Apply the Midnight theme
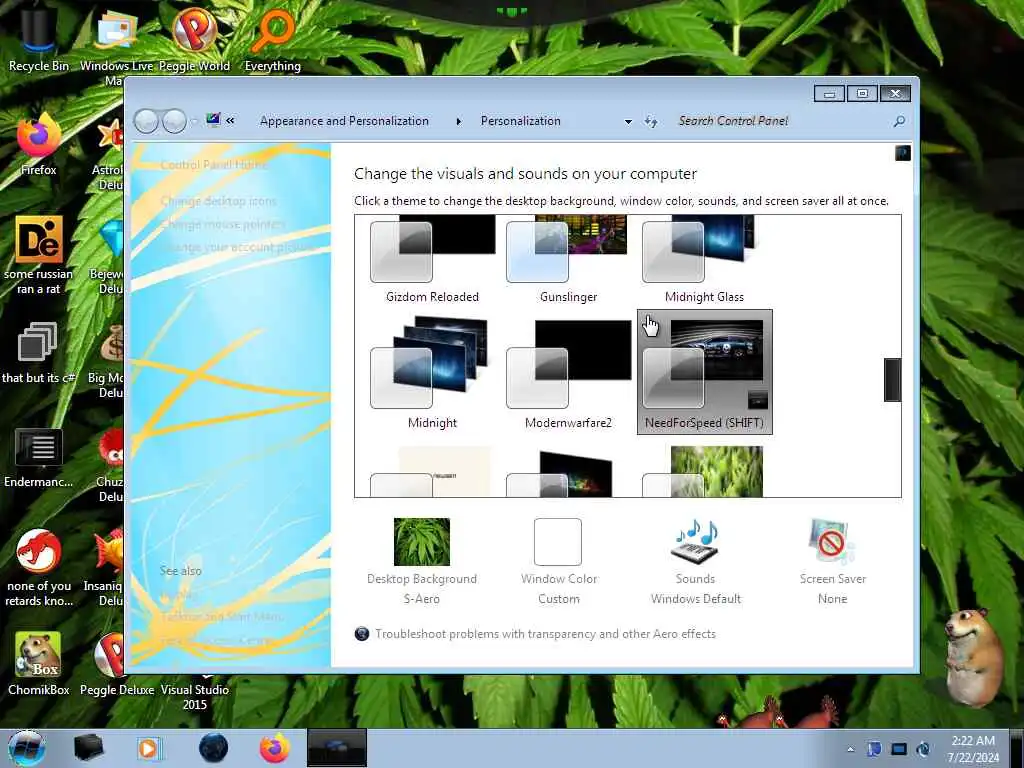 click(x=432, y=372)
